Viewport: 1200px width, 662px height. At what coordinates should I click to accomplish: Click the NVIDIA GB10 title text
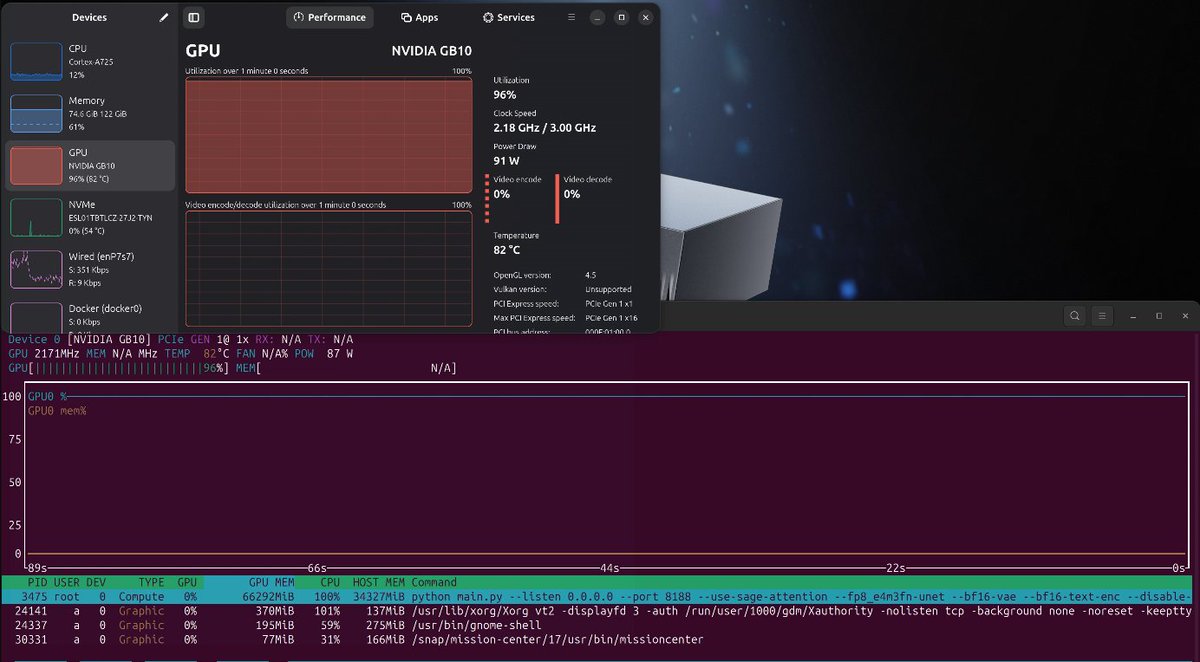[x=432, y=52]
